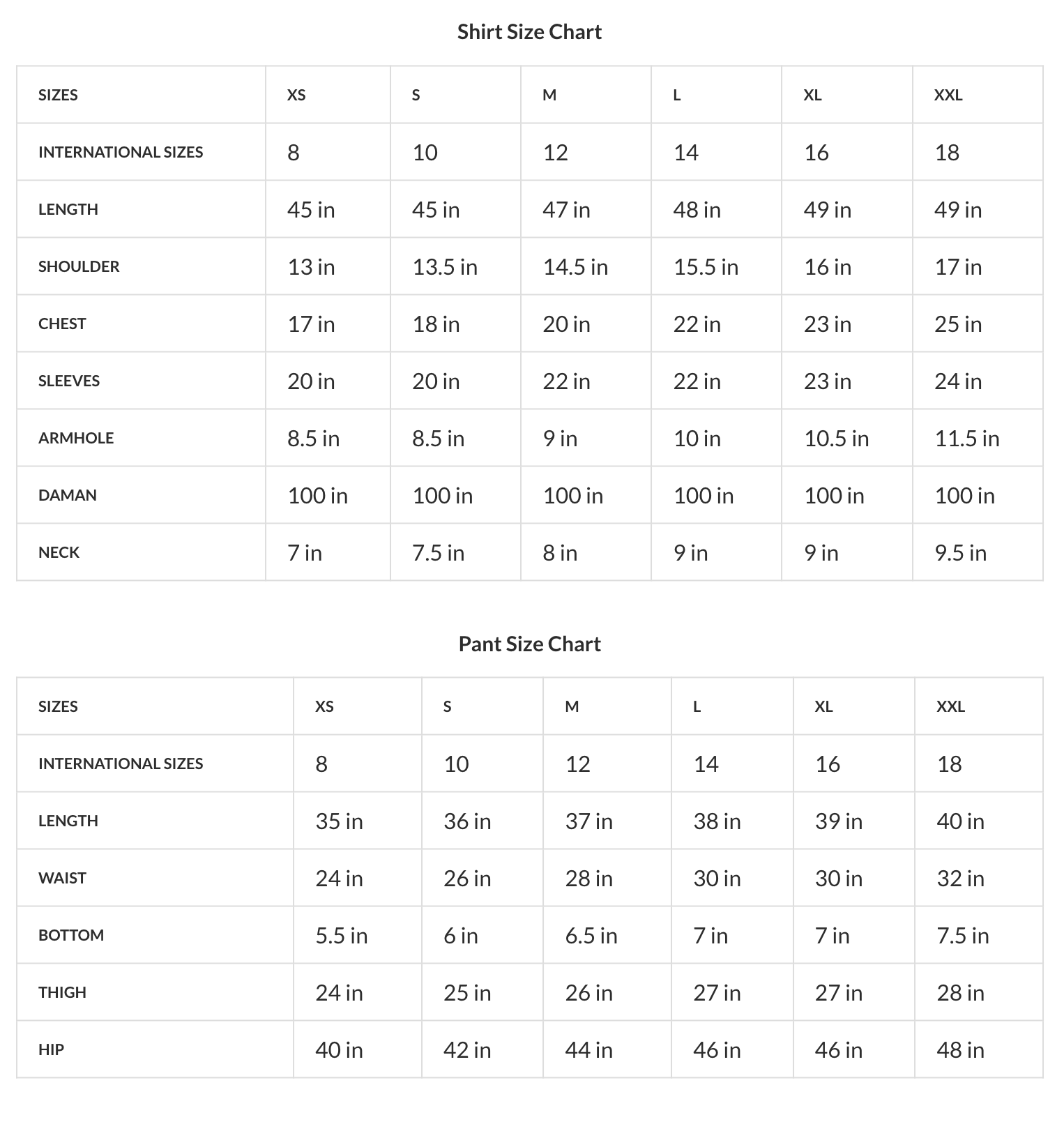Select the 10.5 in armhole cell
This screenshot has width=1064, height=1131.
click(837, 439)
